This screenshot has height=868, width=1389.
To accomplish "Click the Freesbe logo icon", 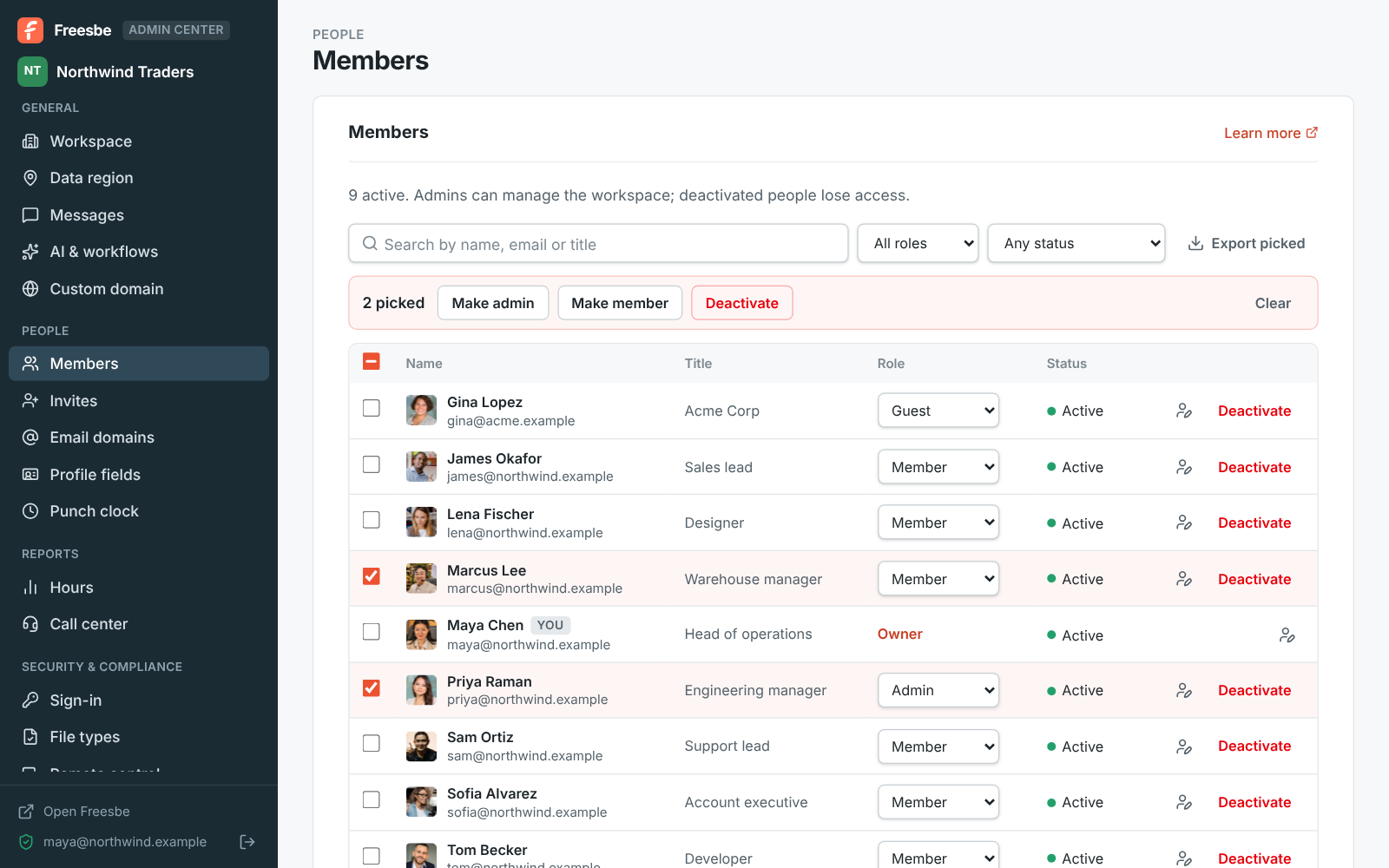I will point(30,30).
